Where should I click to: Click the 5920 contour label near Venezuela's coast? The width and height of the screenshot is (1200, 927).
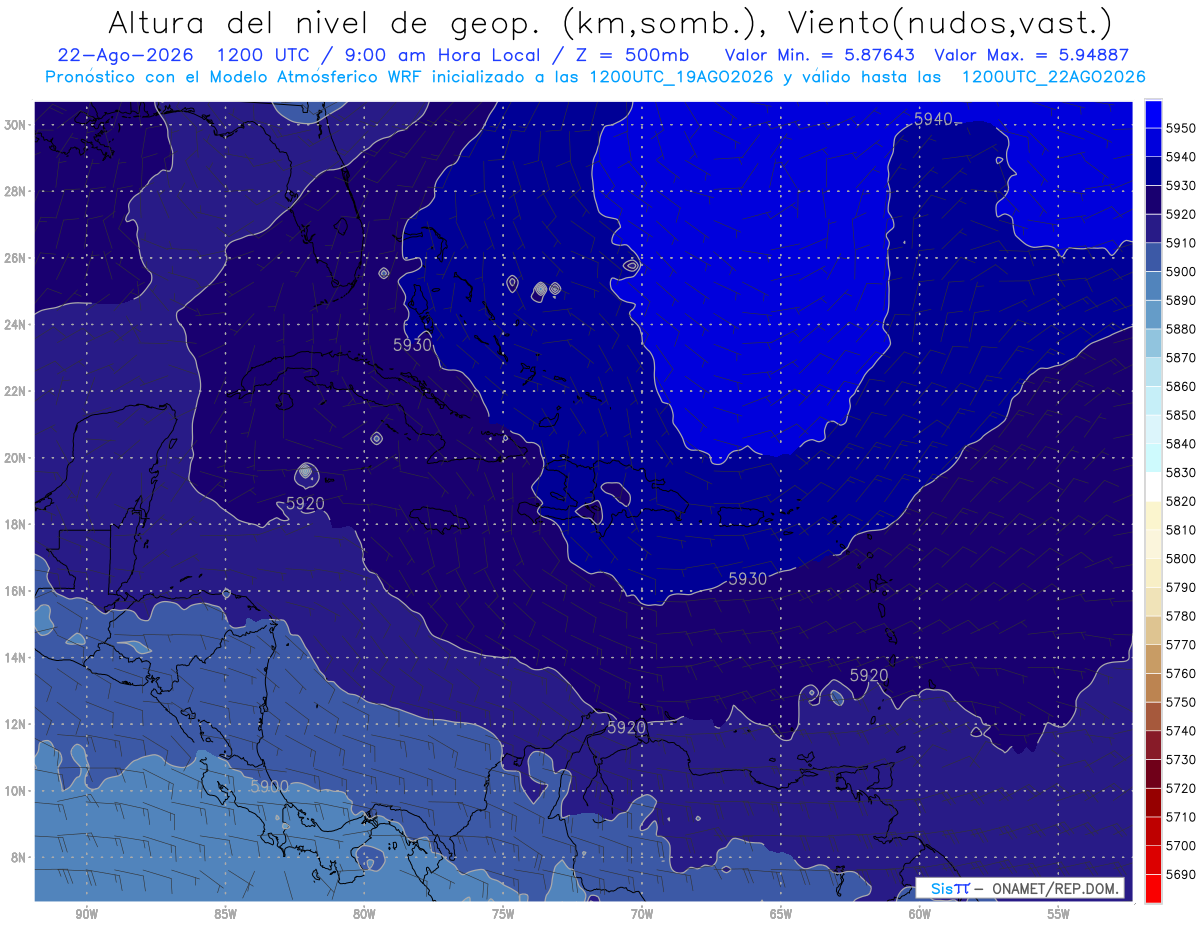click(x=626, y=727)
